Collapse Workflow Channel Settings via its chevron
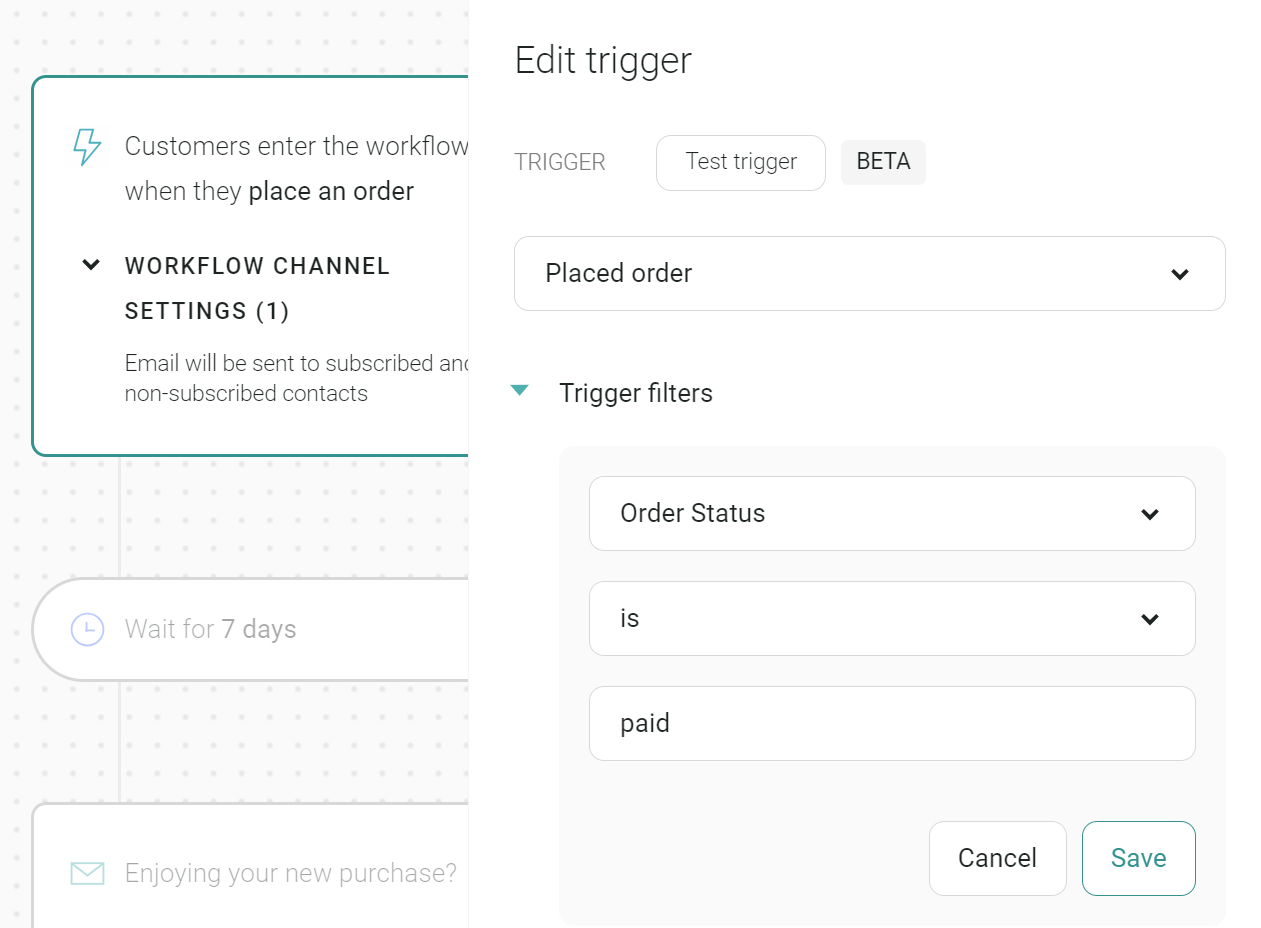Image resolution: width=1261 pixels, height=928 pixels. 91,265
